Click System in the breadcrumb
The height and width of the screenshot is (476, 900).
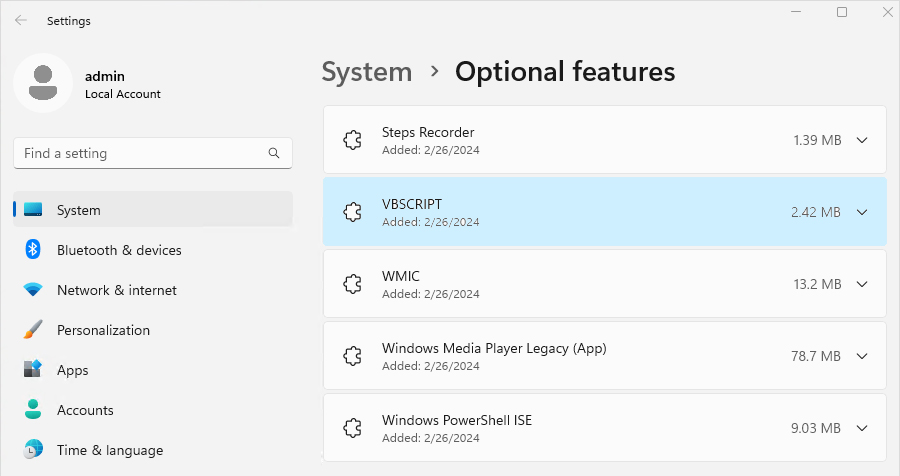tap(367, 72)
